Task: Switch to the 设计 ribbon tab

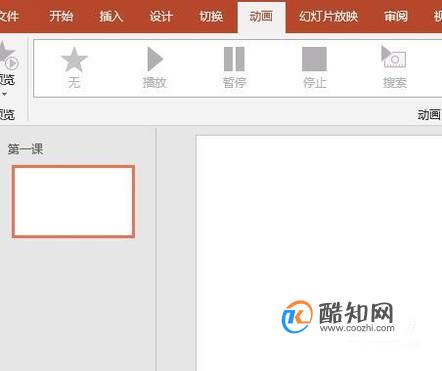Action: point(161,16)
